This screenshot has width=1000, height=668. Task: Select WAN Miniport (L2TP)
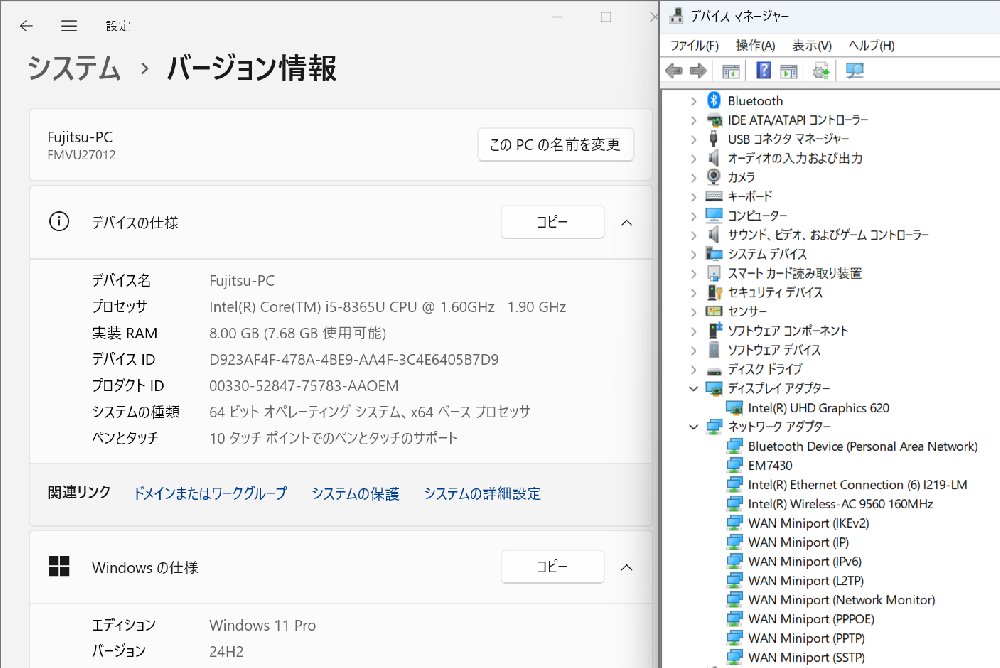pyautogui.click(x=805, y=581)
